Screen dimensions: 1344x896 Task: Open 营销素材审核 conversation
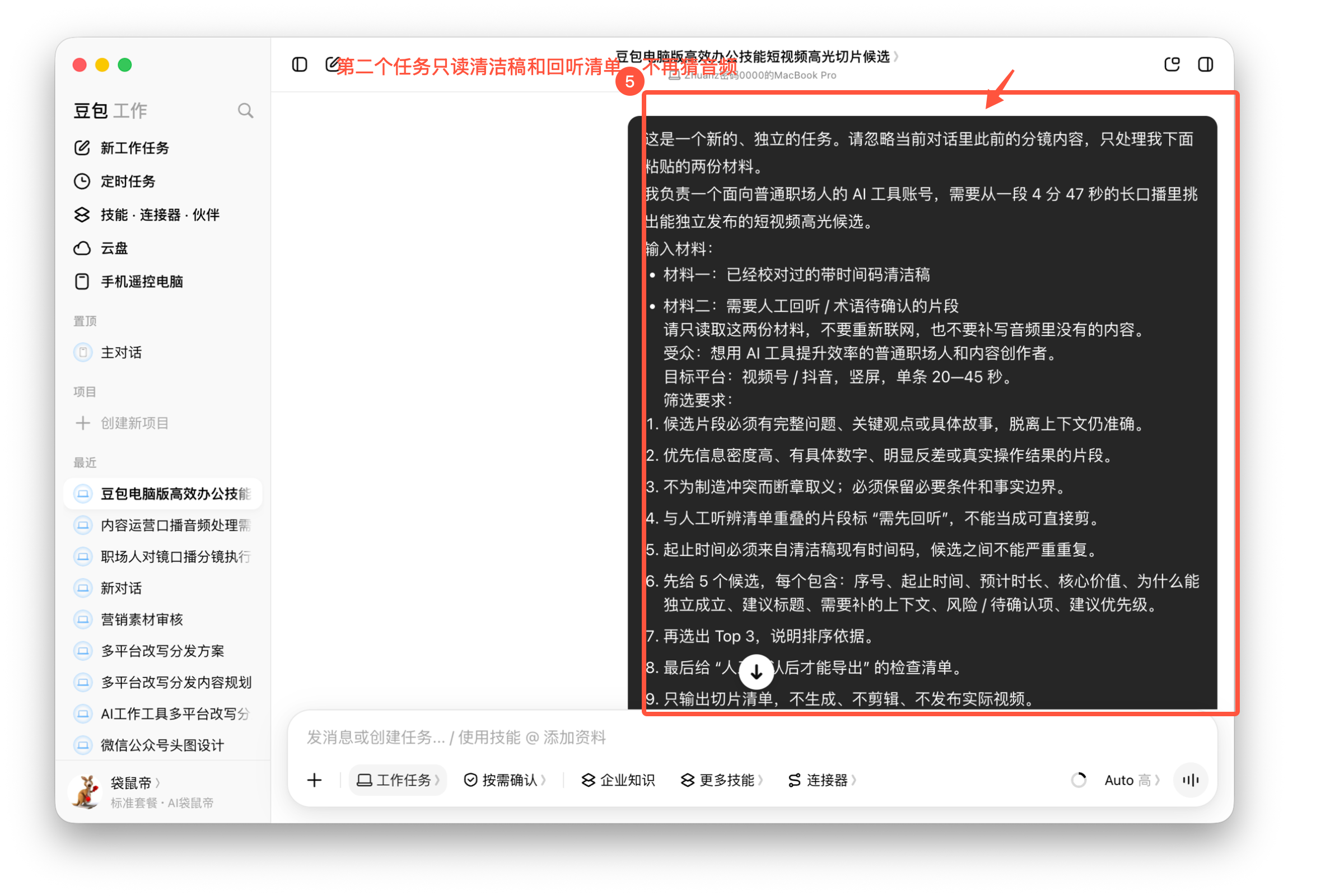tap(163, 619)
